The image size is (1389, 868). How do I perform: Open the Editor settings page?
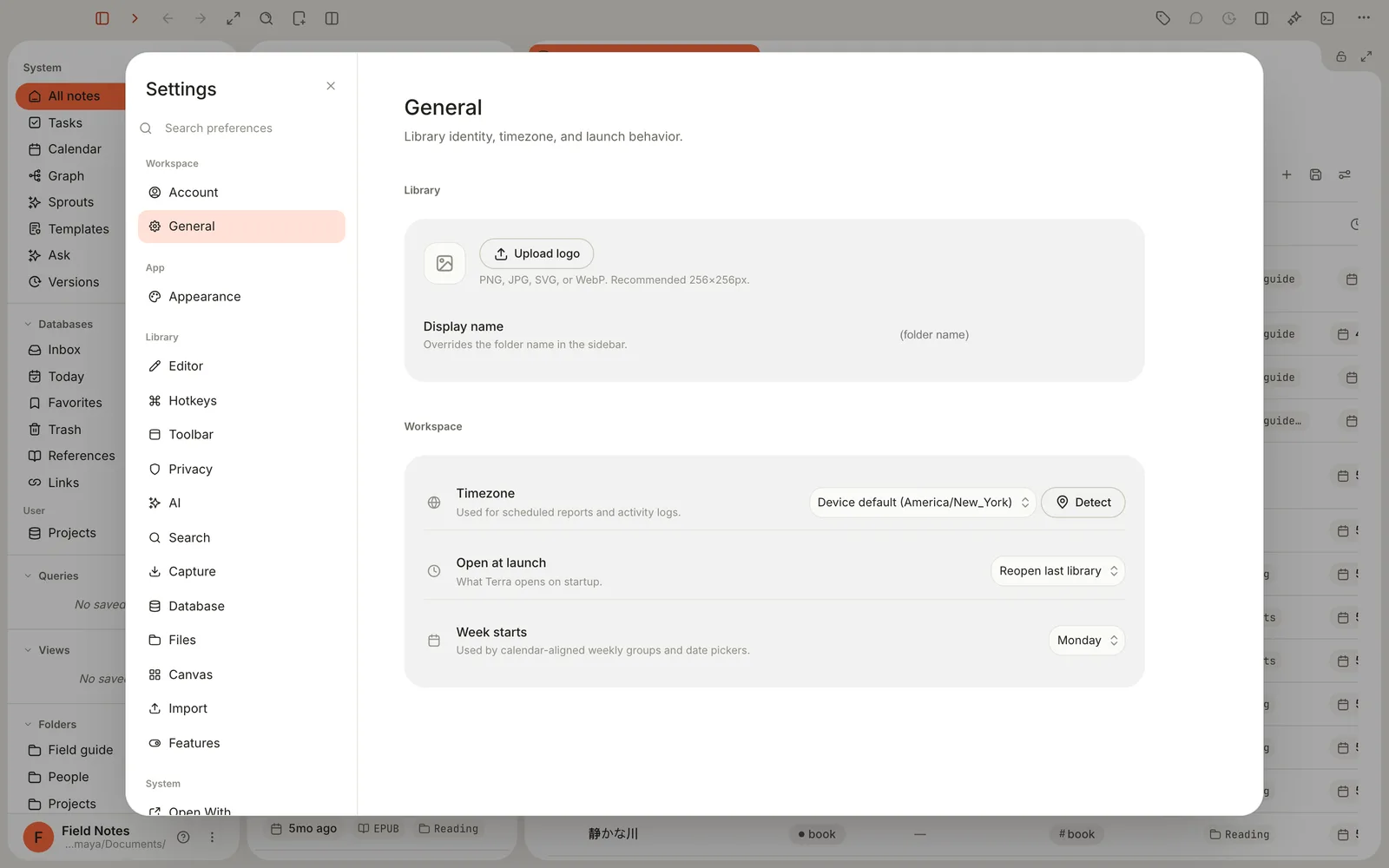pos(241,366)
